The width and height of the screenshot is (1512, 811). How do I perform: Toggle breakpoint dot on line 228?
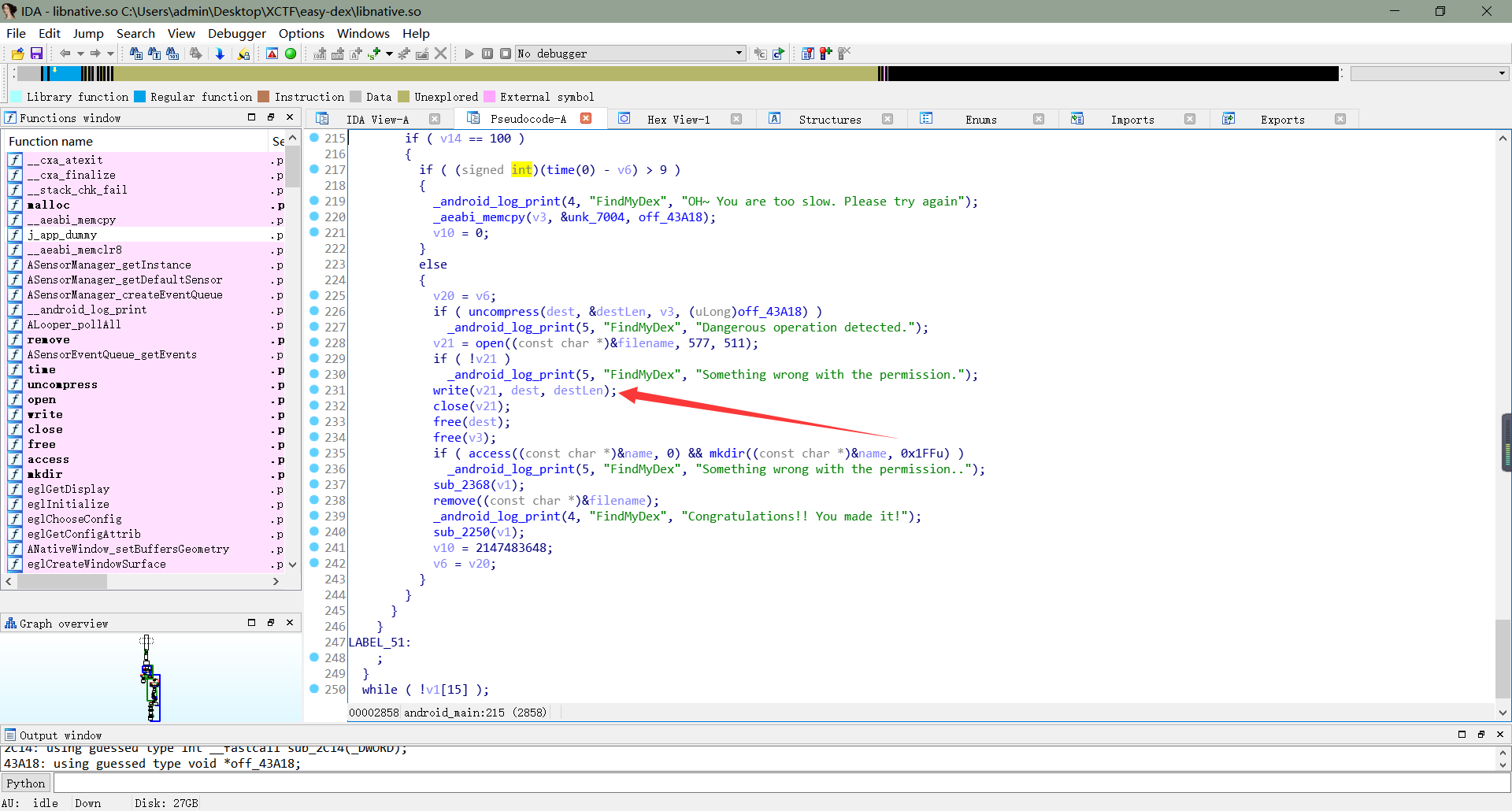click(314, 343)
